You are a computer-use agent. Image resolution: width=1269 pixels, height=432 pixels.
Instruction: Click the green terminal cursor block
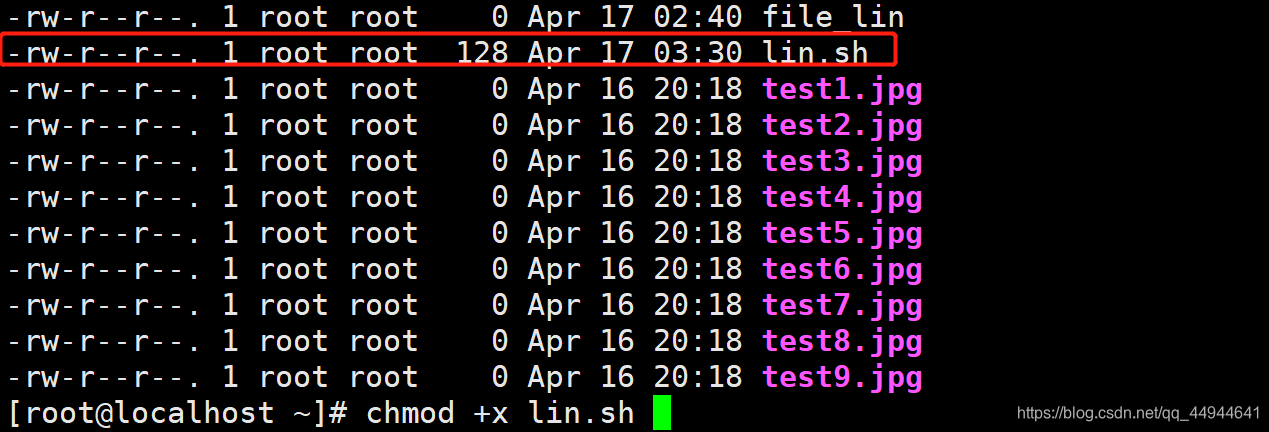661,414
